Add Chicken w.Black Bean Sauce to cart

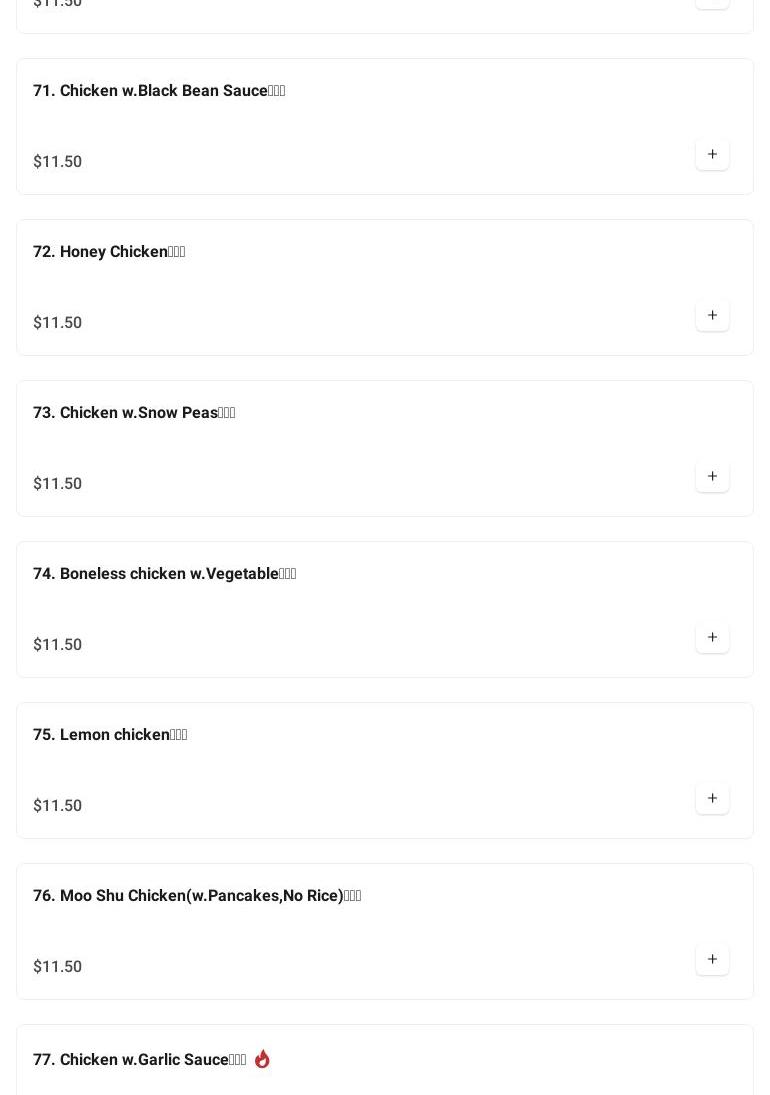(712, 155)
